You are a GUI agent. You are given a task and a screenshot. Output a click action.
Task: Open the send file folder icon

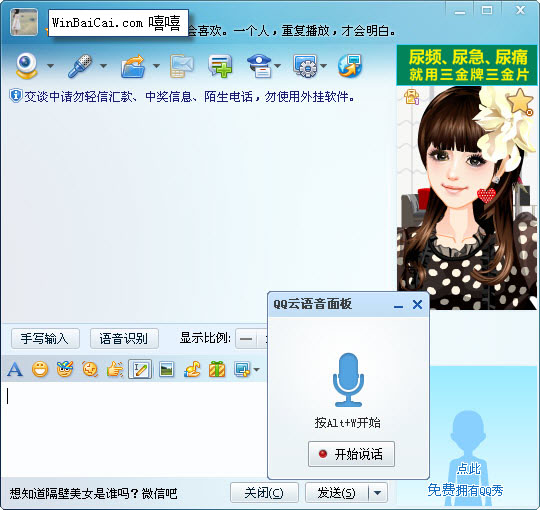[x=133, y=66]
